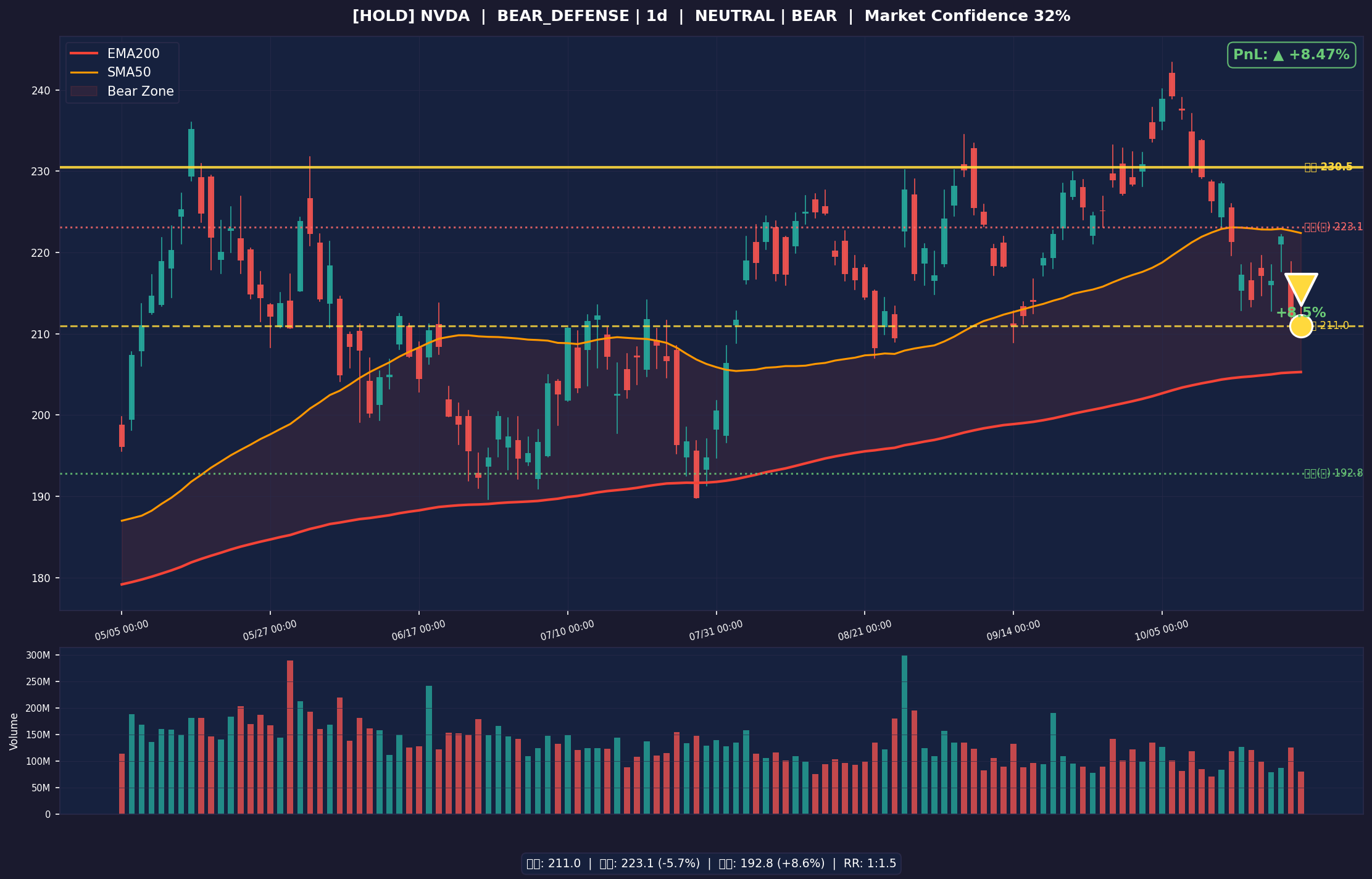Click the SMA50 legend text

click(129, 72)
